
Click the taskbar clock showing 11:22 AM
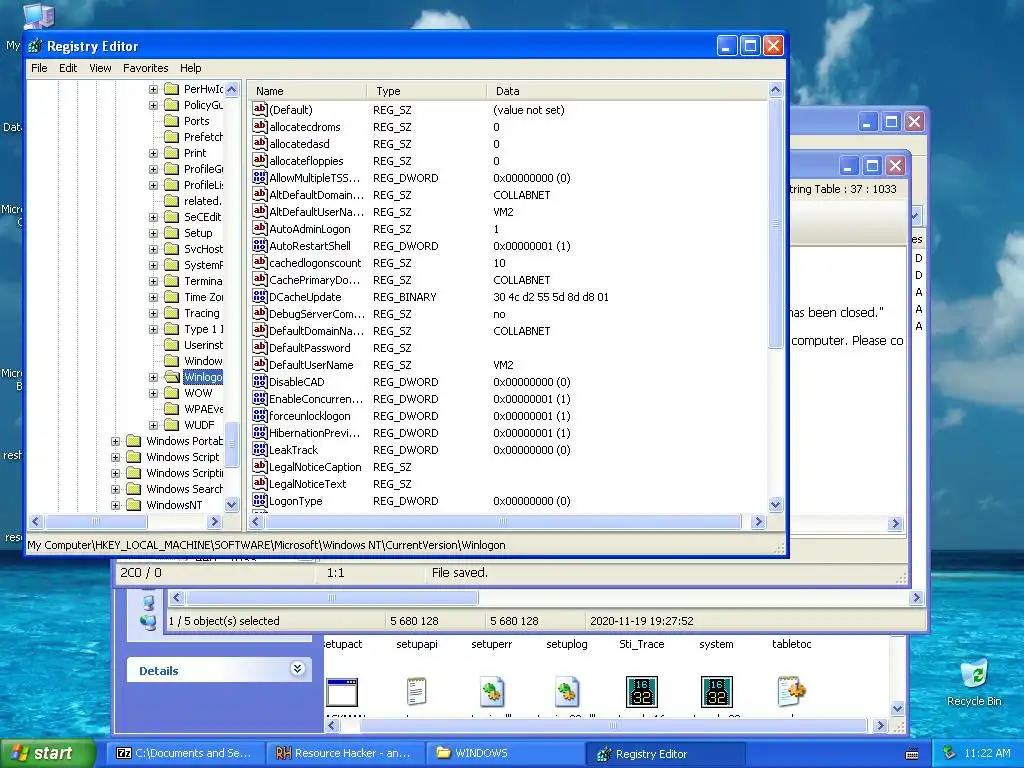tap(987, 753)
